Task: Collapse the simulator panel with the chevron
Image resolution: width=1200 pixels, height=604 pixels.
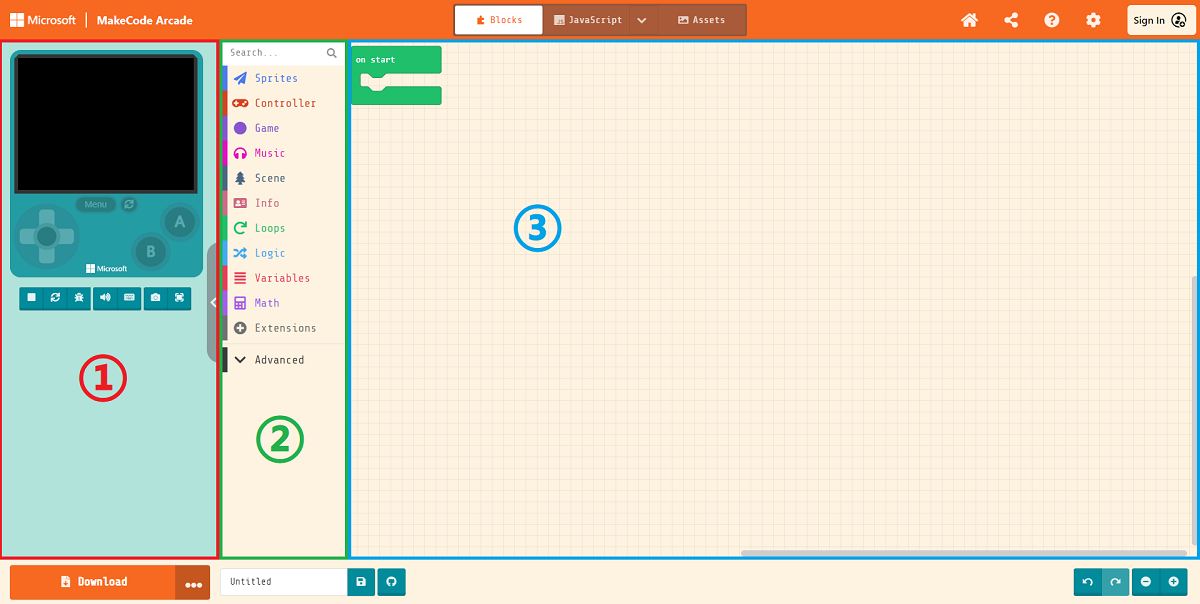Action: tap(213, 302)
